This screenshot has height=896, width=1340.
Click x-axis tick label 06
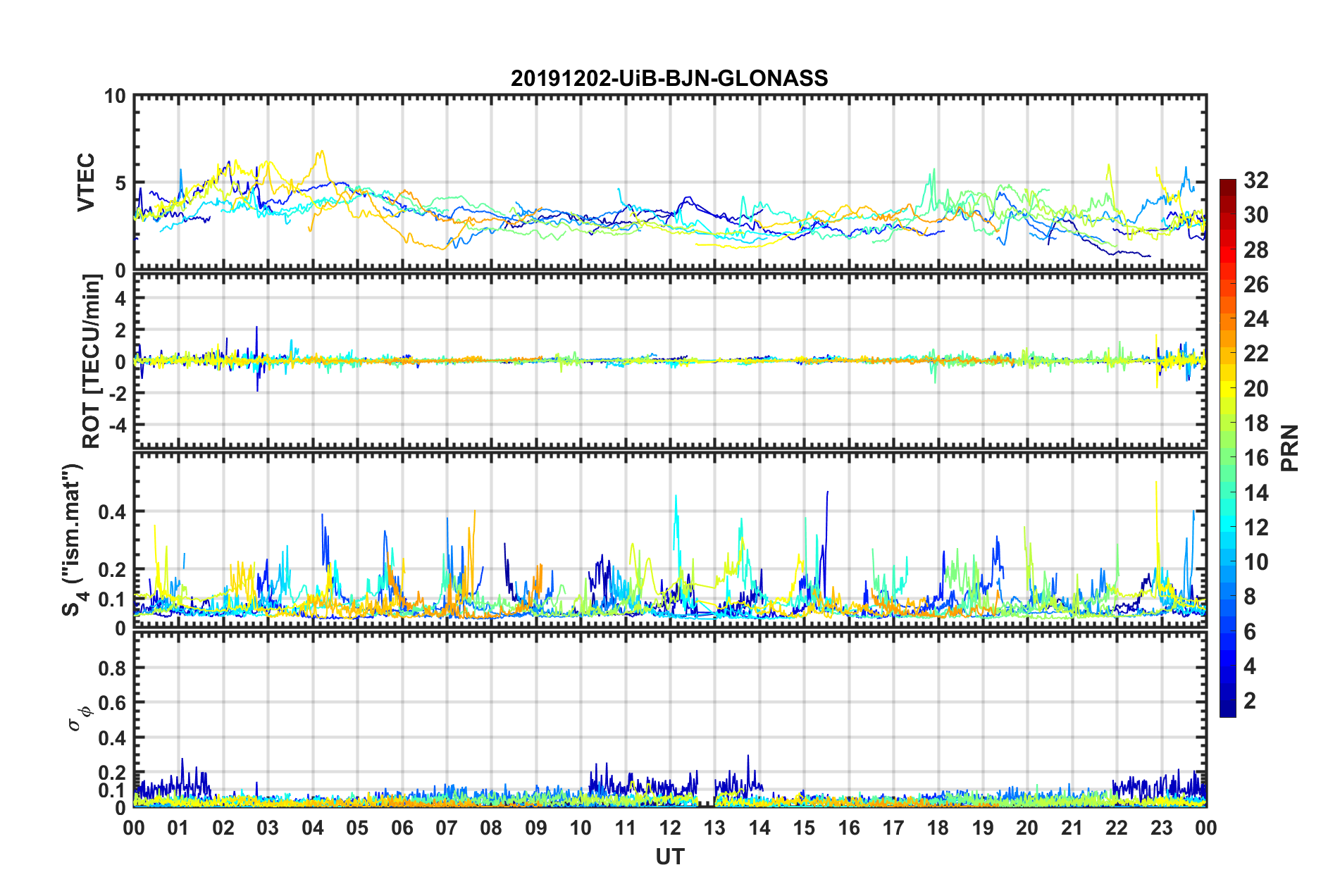[x=402, y=828]
